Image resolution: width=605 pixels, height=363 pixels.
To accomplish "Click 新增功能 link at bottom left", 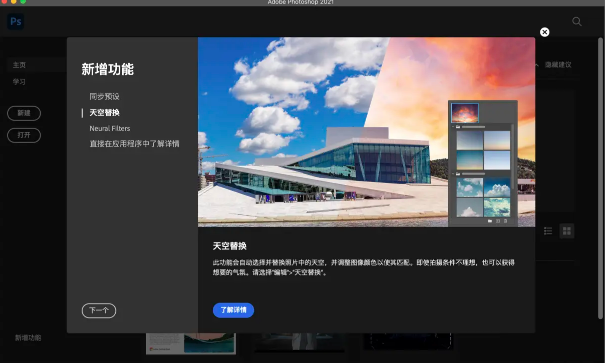I will click(x=28, y=338).
